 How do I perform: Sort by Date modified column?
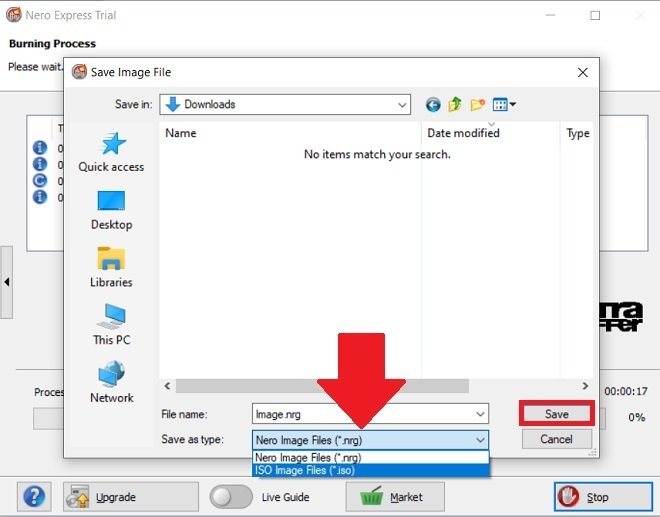click(491, 133)
